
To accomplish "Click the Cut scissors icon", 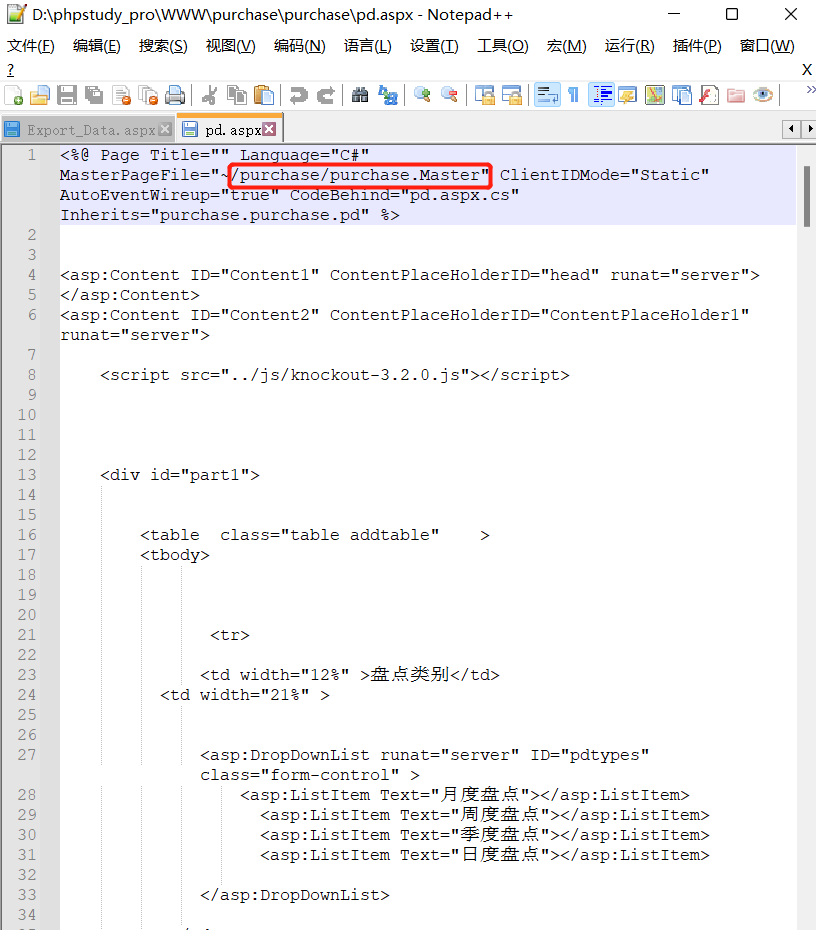I will [x=209, y=95].
